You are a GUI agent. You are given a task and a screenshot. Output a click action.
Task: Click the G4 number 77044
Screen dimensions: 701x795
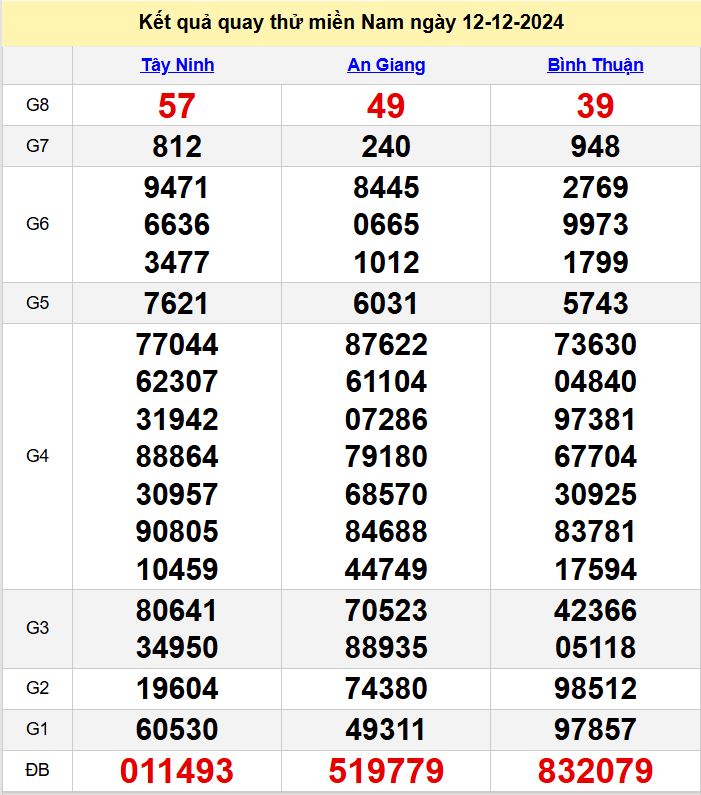pos(177,344)
